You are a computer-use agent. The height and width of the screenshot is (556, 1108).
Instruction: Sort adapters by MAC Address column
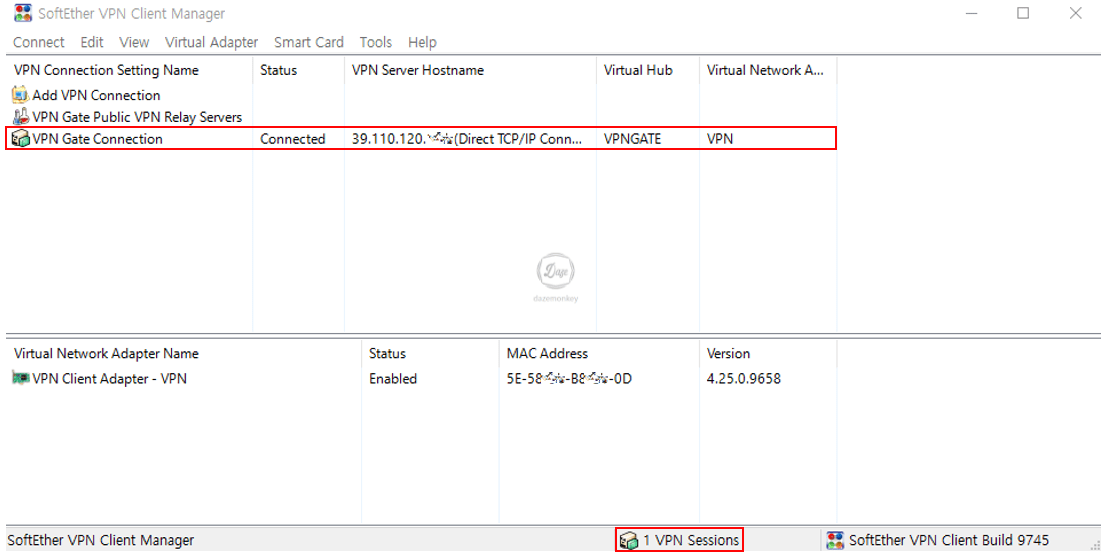599,353
